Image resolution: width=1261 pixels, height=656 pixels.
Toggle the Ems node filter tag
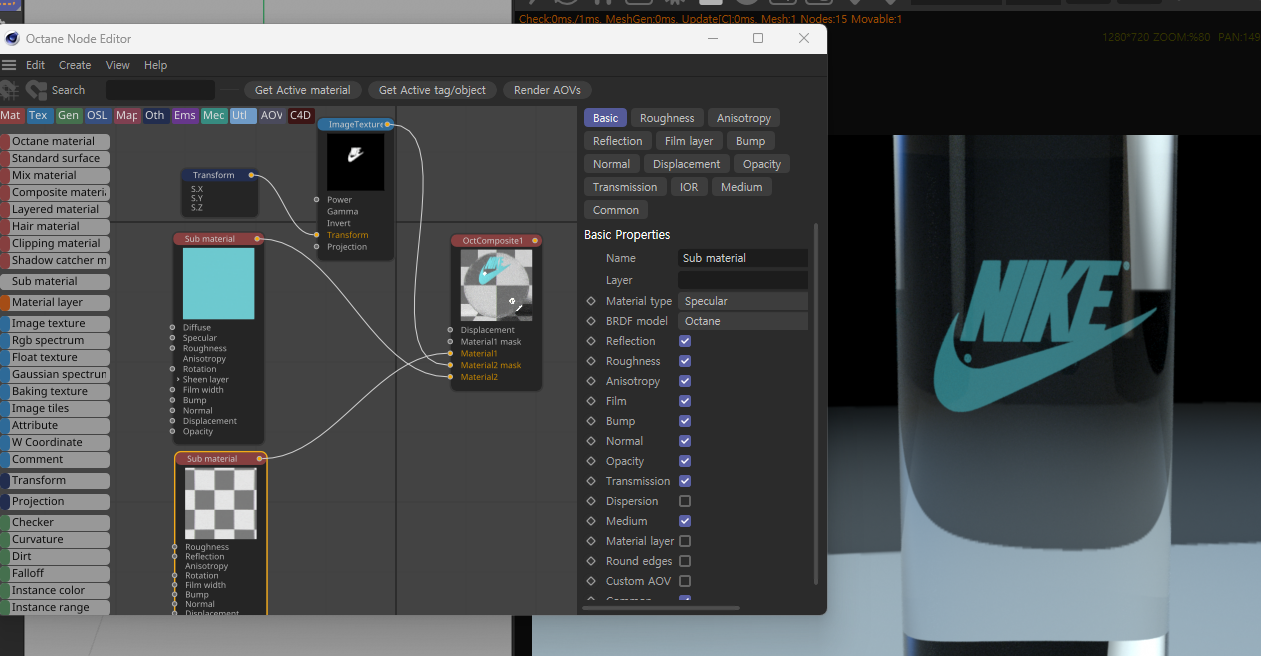[184, 116]
